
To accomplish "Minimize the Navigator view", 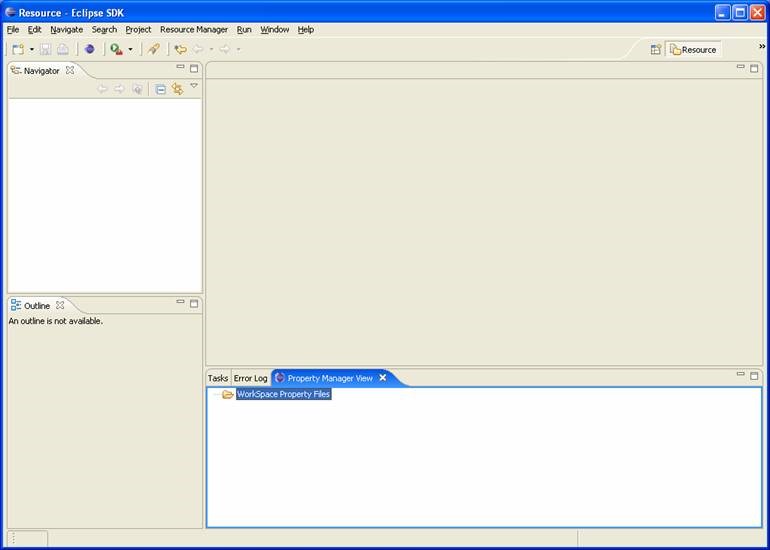I will tap(180, 66).
